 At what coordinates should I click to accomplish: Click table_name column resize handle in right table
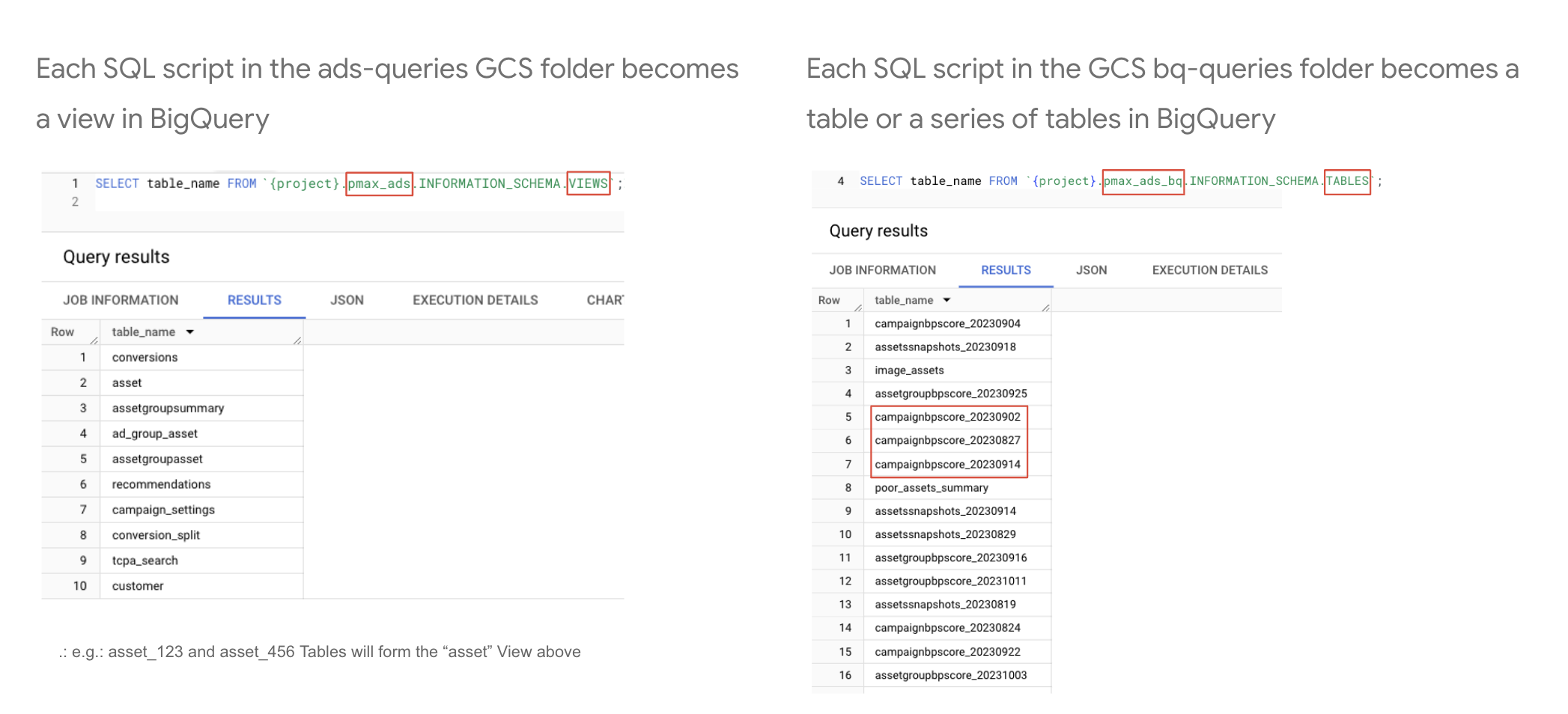1045,308
